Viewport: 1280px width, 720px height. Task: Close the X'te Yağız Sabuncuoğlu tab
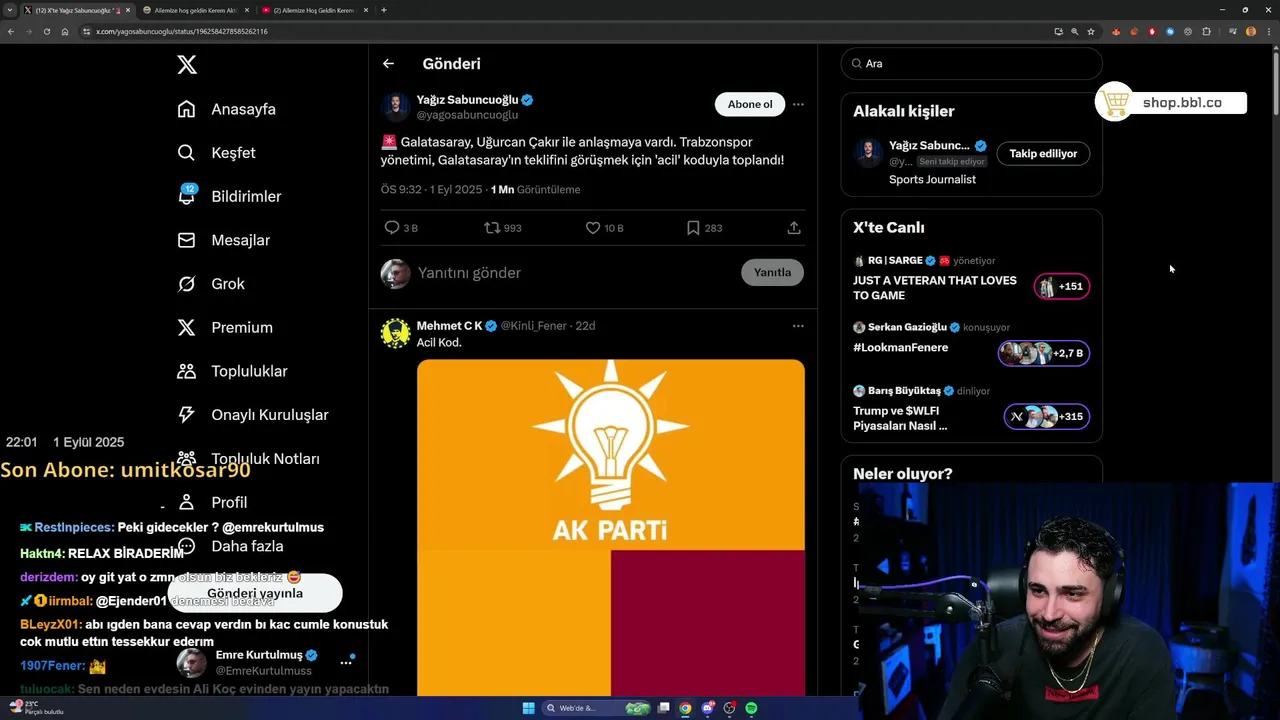coord(128,10)
